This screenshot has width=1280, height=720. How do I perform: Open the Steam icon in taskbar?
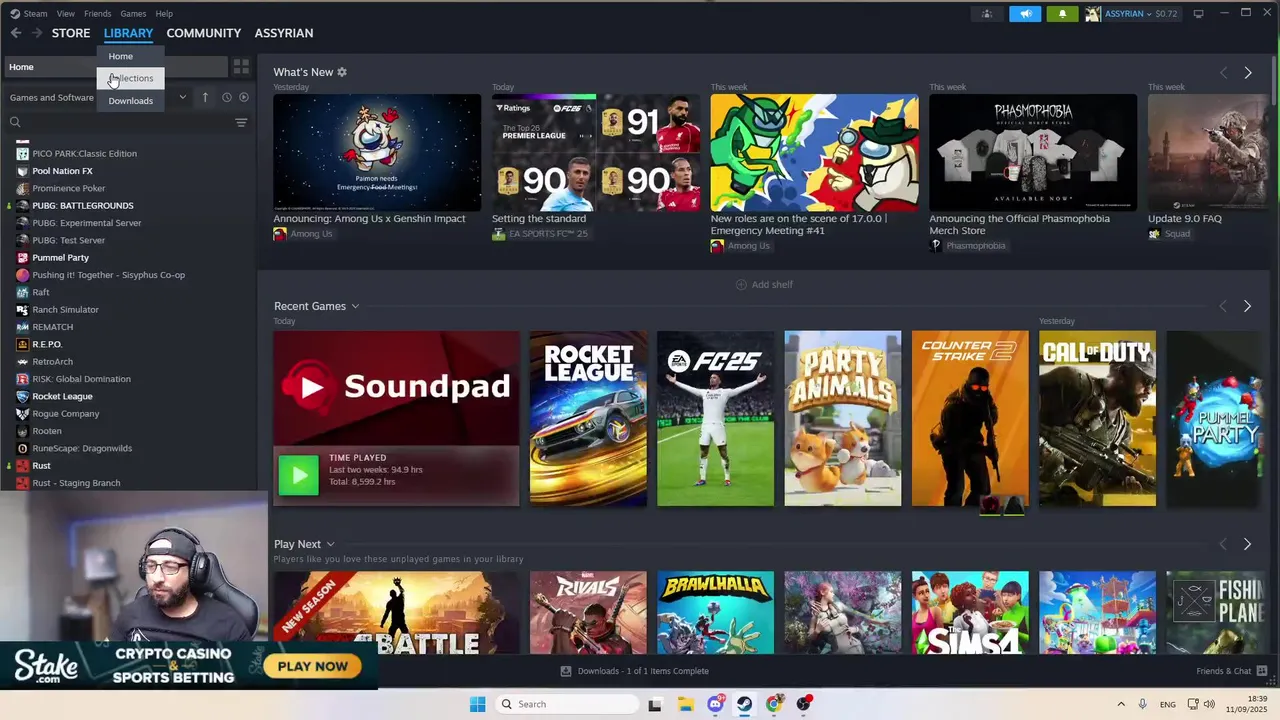coord(745,704)
